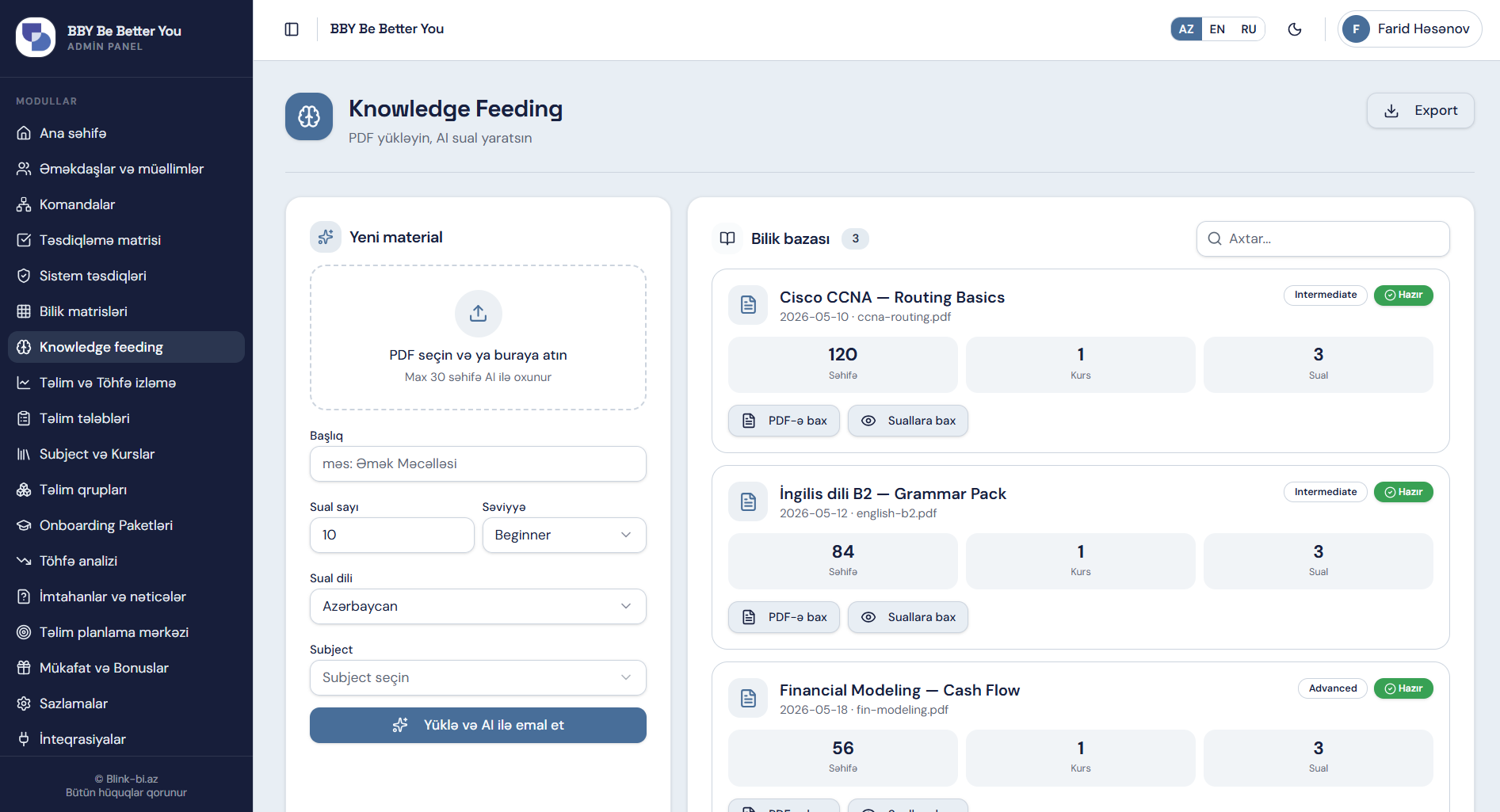Screen dimensions: 1500x812
Task: Click the Başlıq title input field
Action: click(x=478, y=464)
